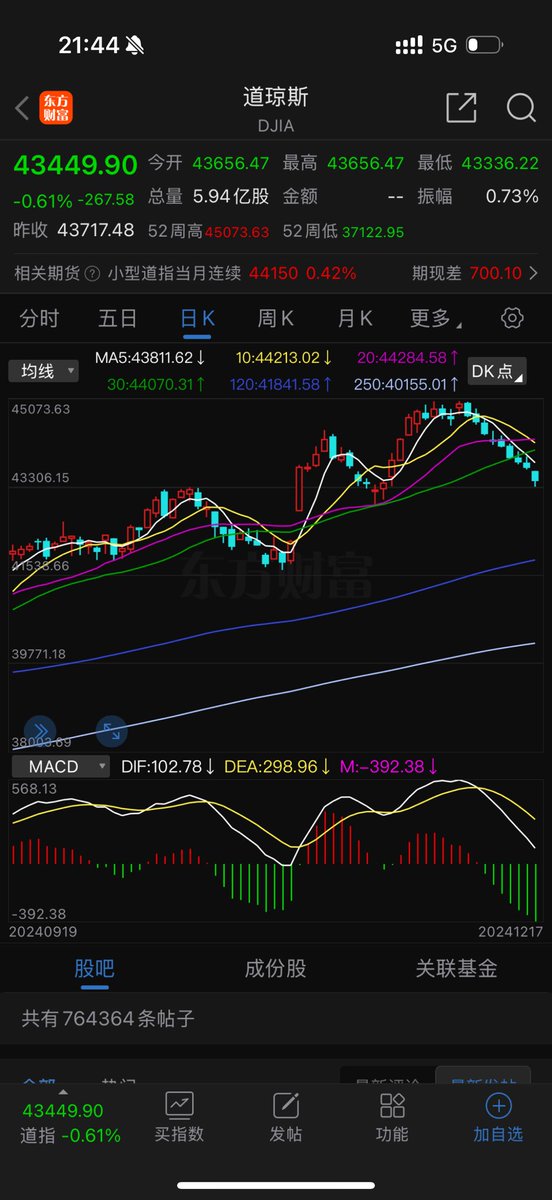Tap the 道琼斯 DJIA title
Viewport: 552px width, 1200px height.
[x=276, y=108]
